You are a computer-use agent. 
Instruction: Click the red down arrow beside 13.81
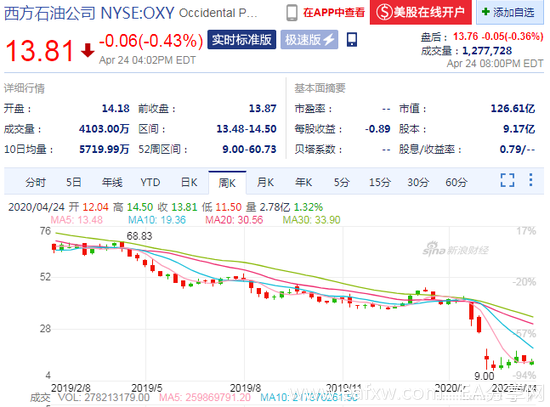[x=87, y=50]
